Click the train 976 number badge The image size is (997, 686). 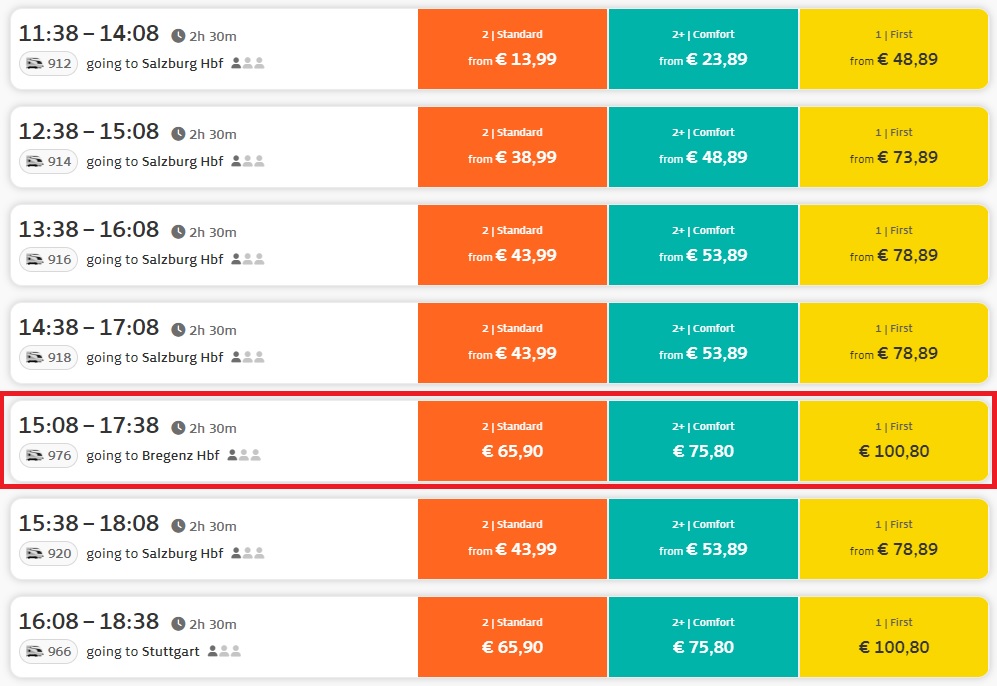tap(48, 455)
